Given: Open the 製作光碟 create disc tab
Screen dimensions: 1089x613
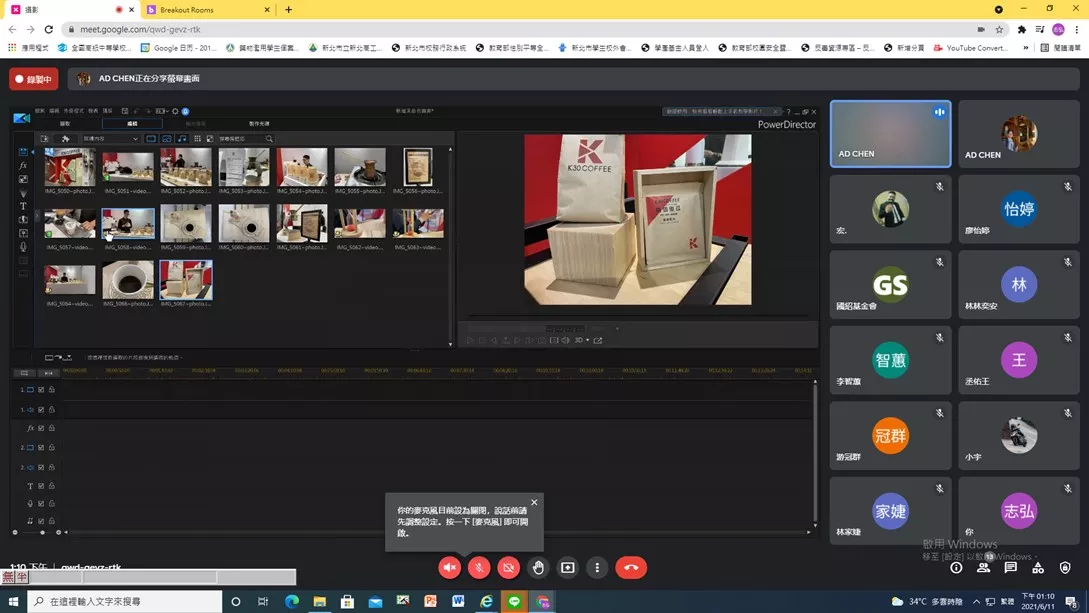Looking at the screenshot, I should [259, 124].
